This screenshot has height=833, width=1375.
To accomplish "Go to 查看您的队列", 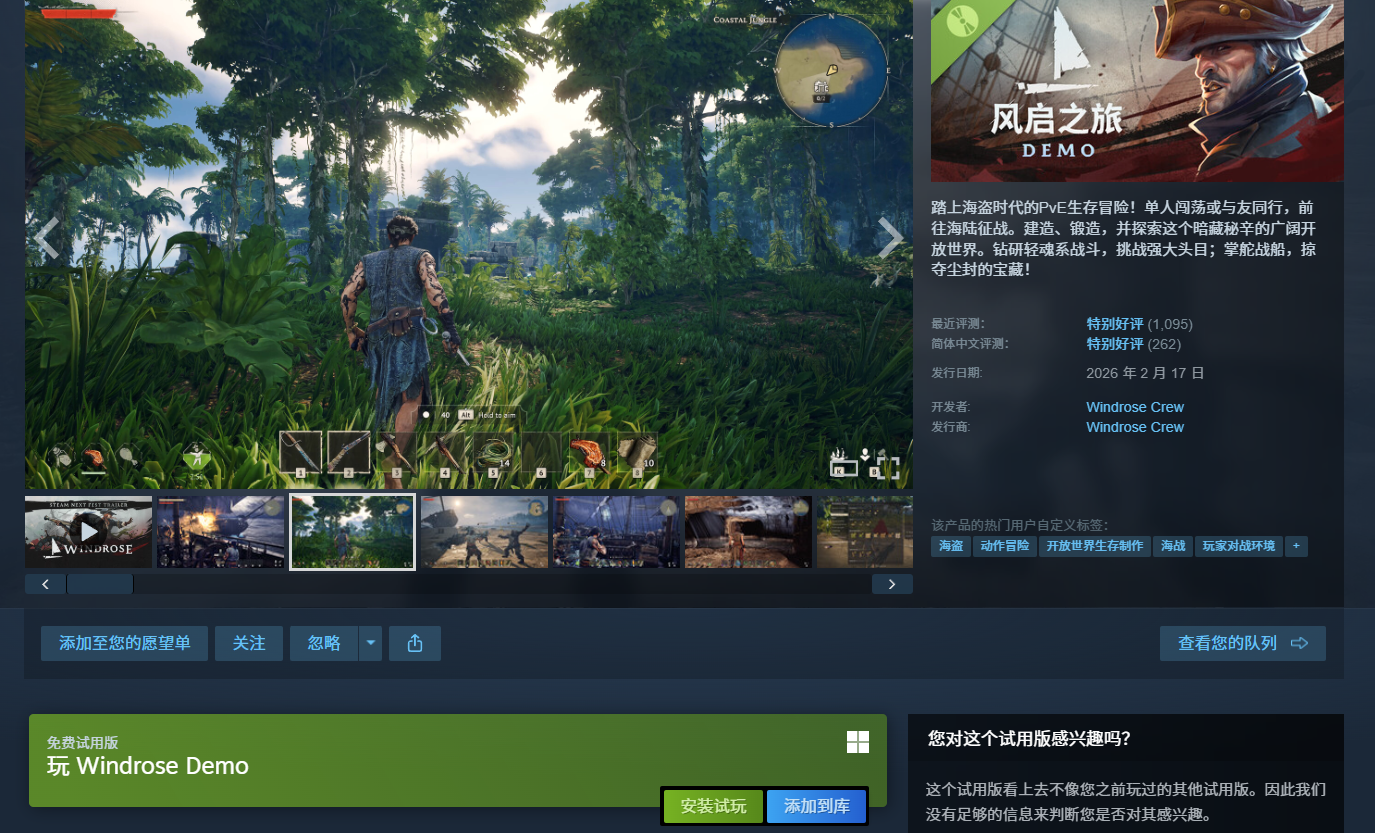I will [x=1243, y=643].
